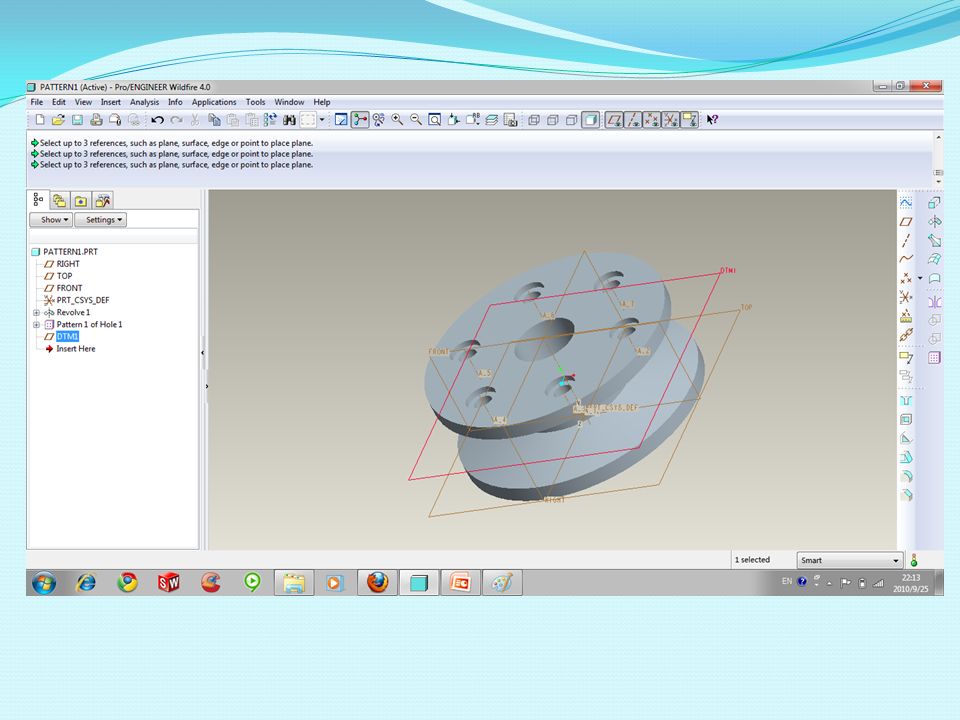The width and height of the screenshot is (960, 720).
Task: Click the Find binoculars icon
Action: [x=289, y=120]
